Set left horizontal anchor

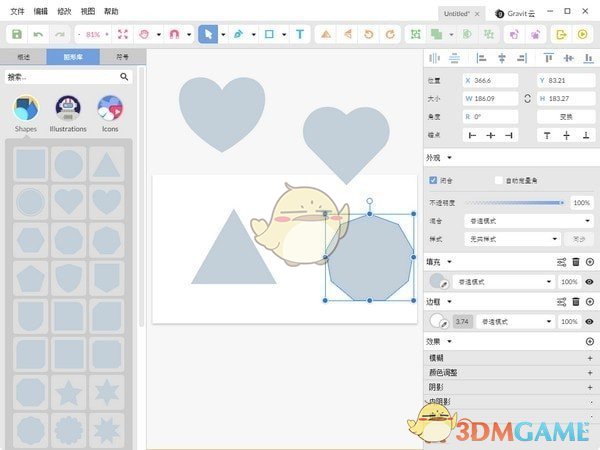[472, 135]
